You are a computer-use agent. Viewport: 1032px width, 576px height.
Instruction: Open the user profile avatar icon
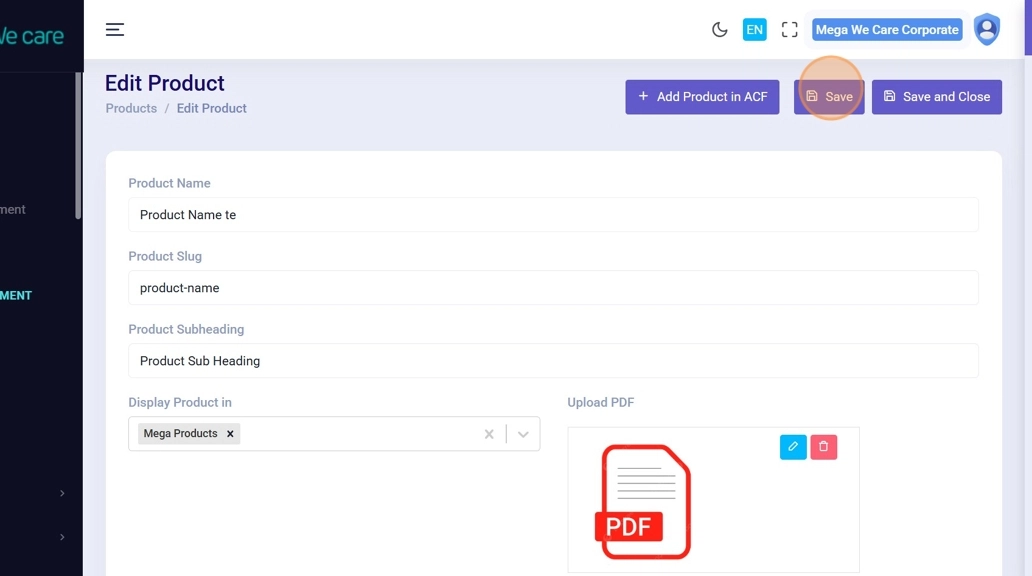pos(986,30)
